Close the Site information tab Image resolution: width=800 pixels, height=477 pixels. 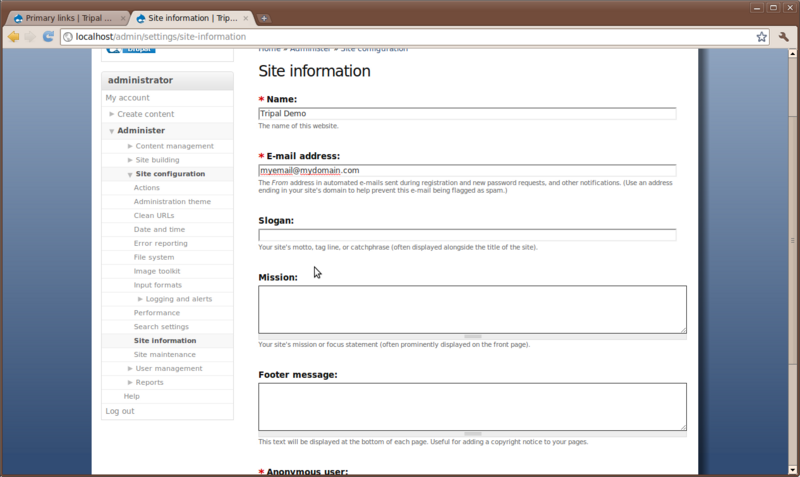click(x=245, y=18)
